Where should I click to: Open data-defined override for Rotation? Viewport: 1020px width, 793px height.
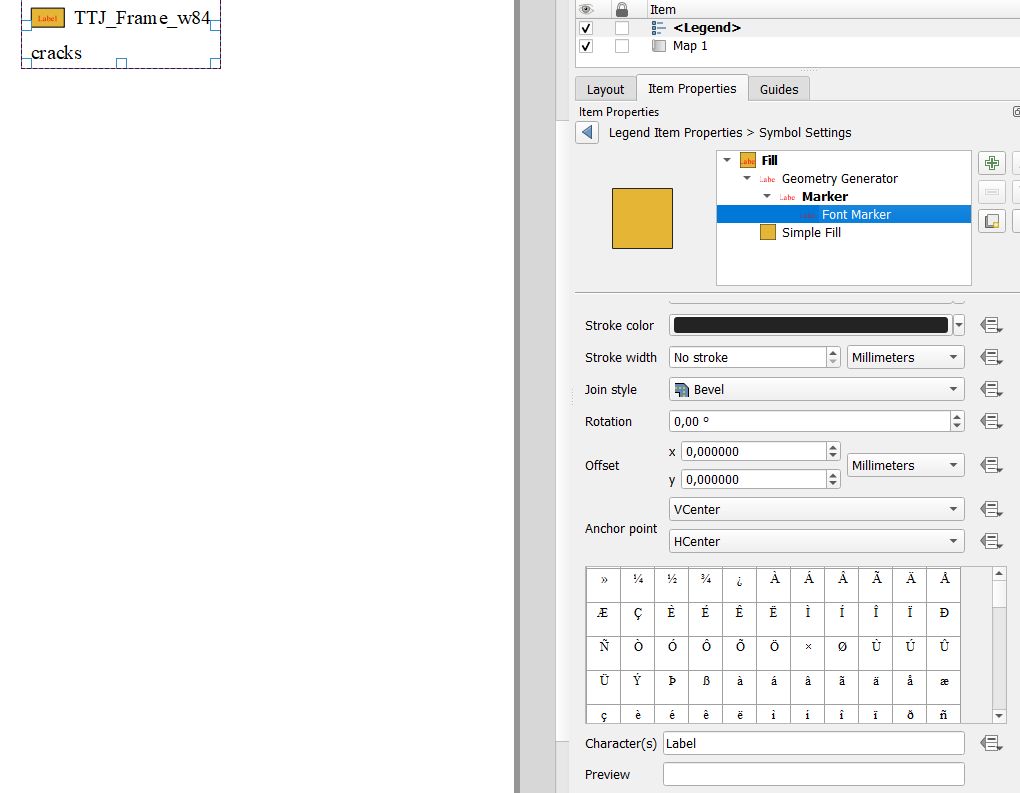tap(991, 421)
